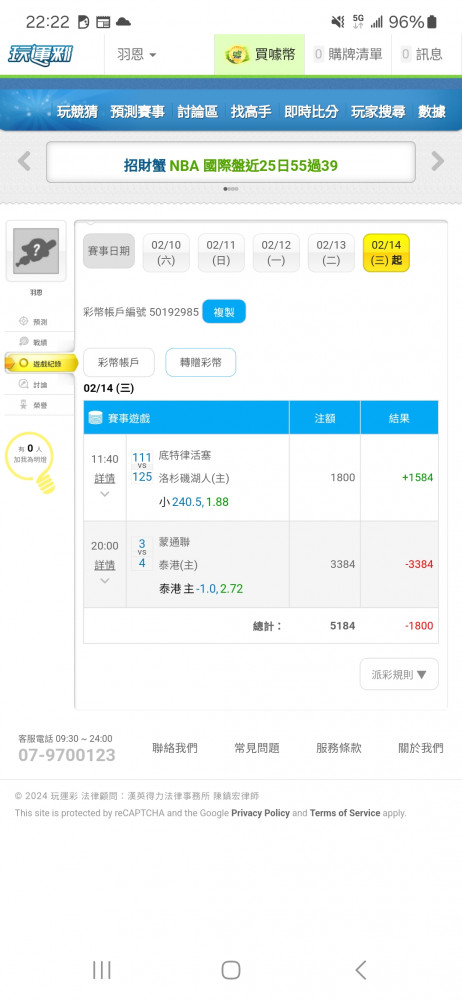This screenshot has width=462, height=1000.
Task: Select the 預測 sidebar target icon
Action: coord(24,321)
